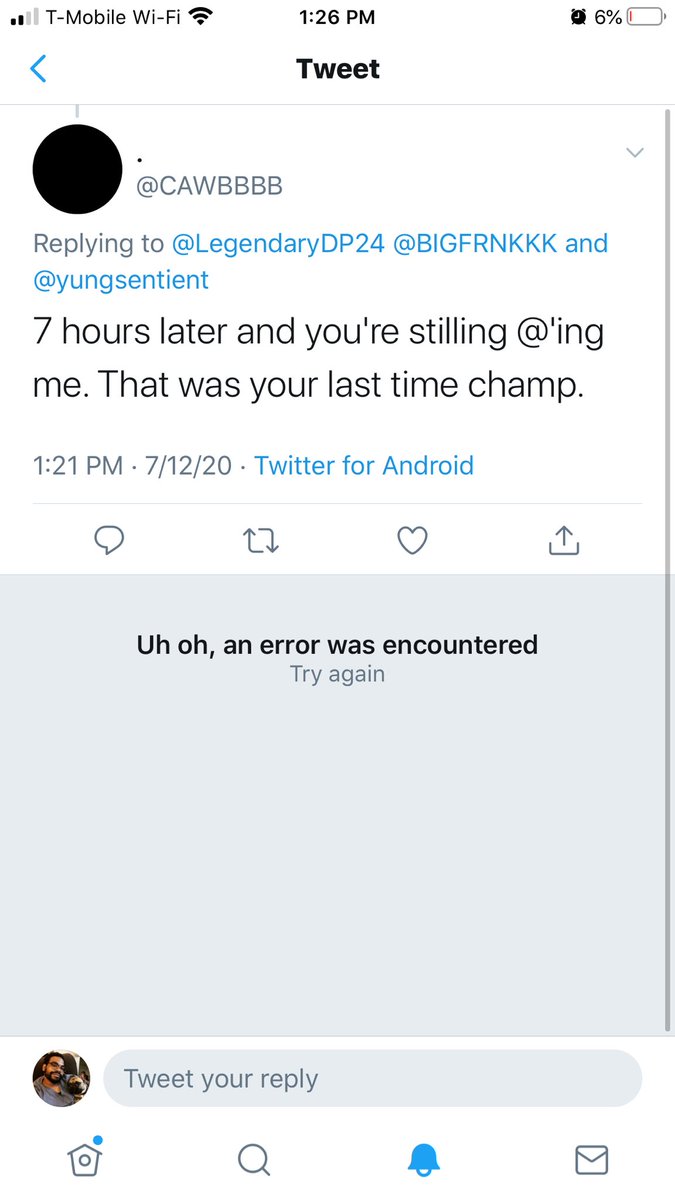
Task: Tap Try again to reload replies
Action: tap(337, 674)
